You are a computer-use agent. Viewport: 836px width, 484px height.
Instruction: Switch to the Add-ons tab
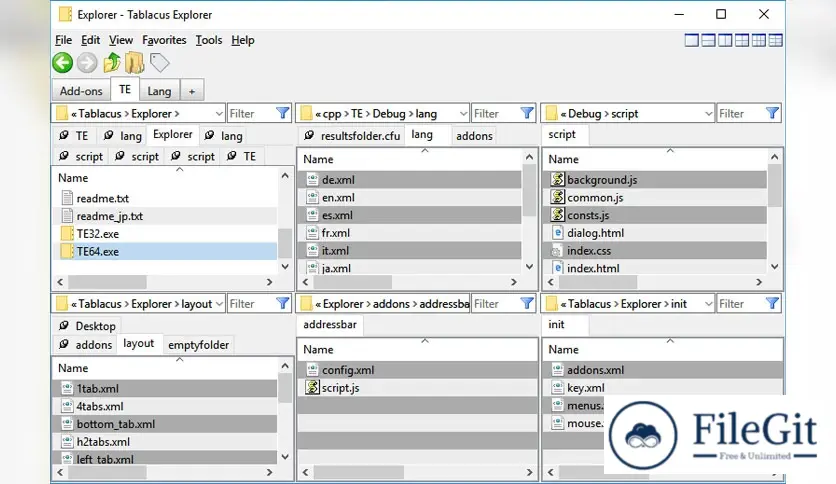pyautogui.click(x=81, y=91)
